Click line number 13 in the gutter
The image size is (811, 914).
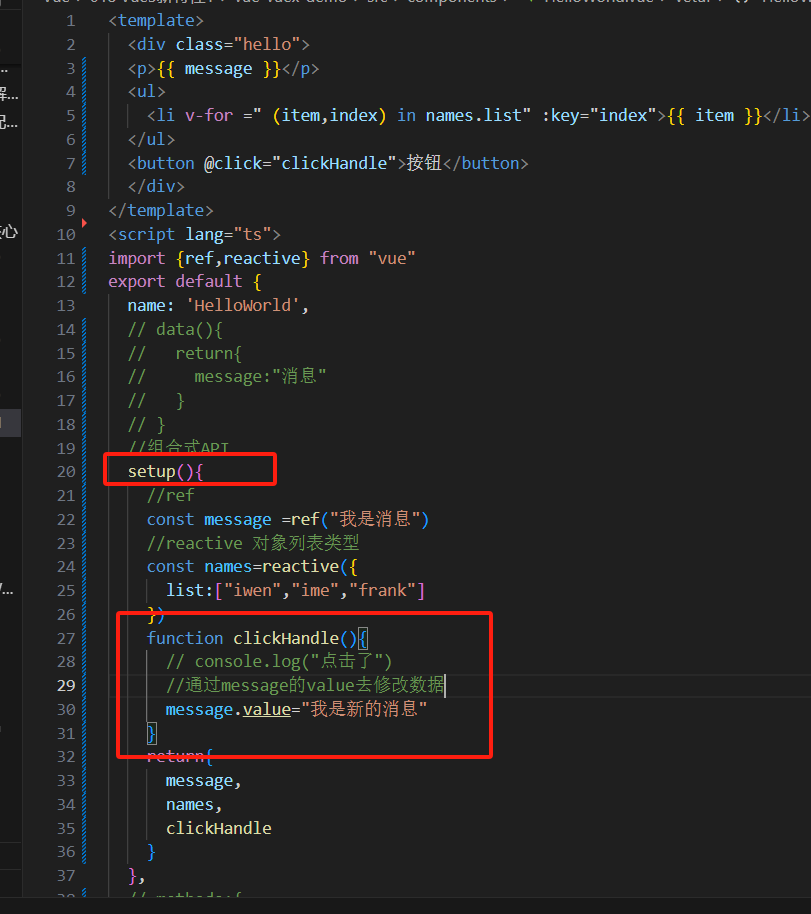[66, 306]
